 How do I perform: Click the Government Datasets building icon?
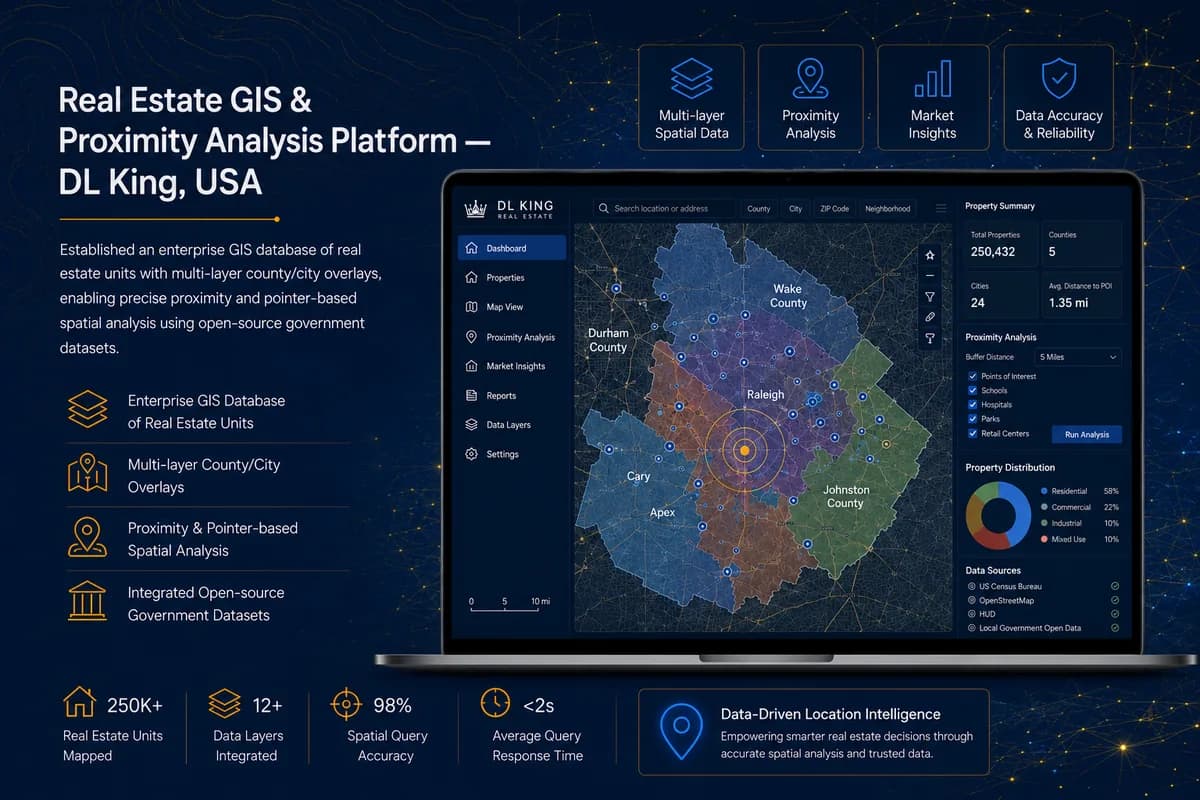(x=87, y=601)
